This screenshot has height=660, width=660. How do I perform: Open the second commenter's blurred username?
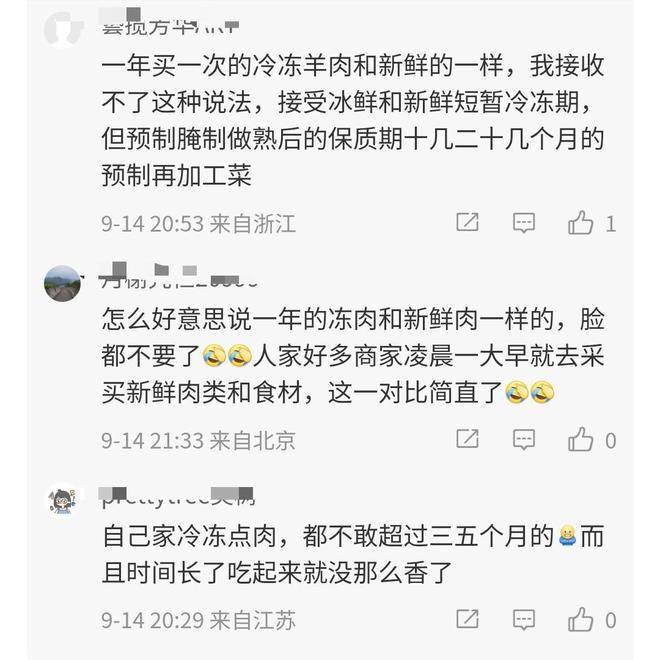[x=178, y=276]
